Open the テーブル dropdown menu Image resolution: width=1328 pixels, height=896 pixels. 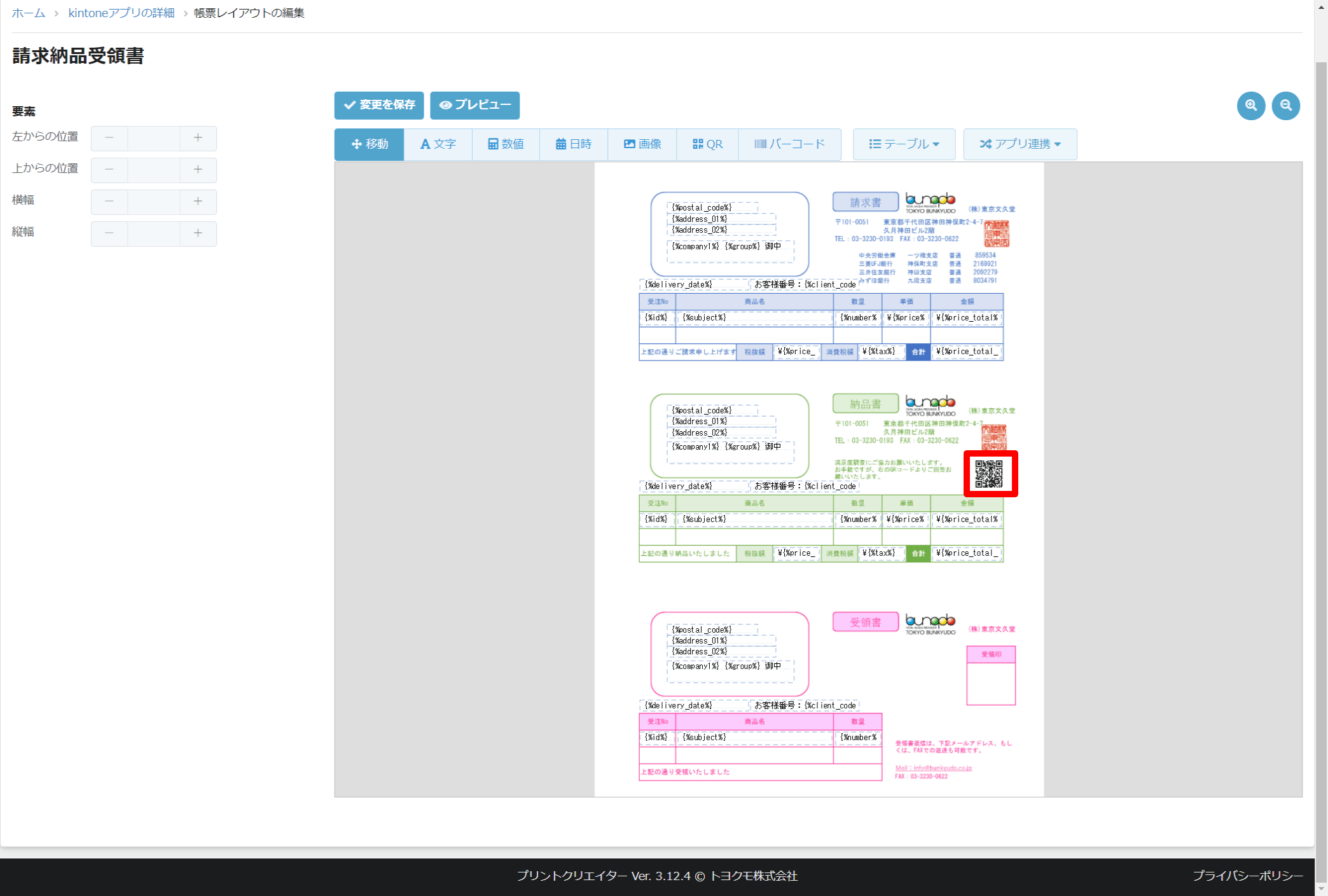[x=904, y=144]
